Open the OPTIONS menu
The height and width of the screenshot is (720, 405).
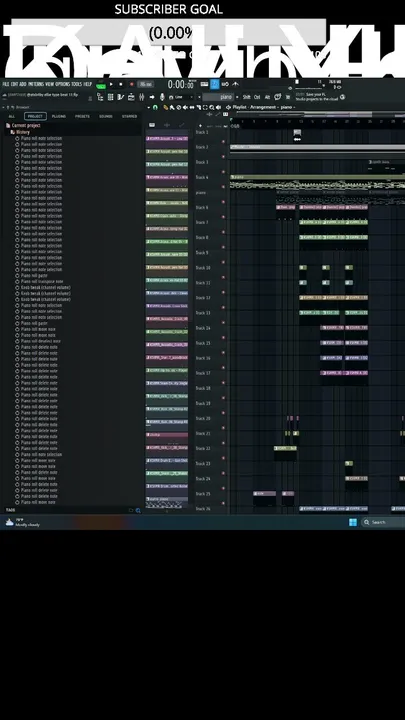(x=62, y=84)
